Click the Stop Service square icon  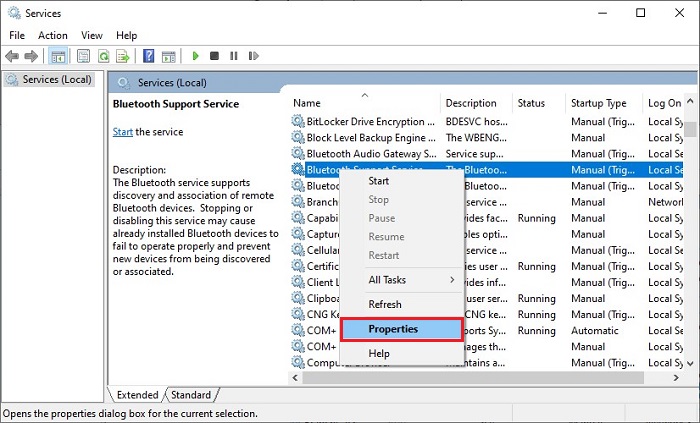point(214,56)
